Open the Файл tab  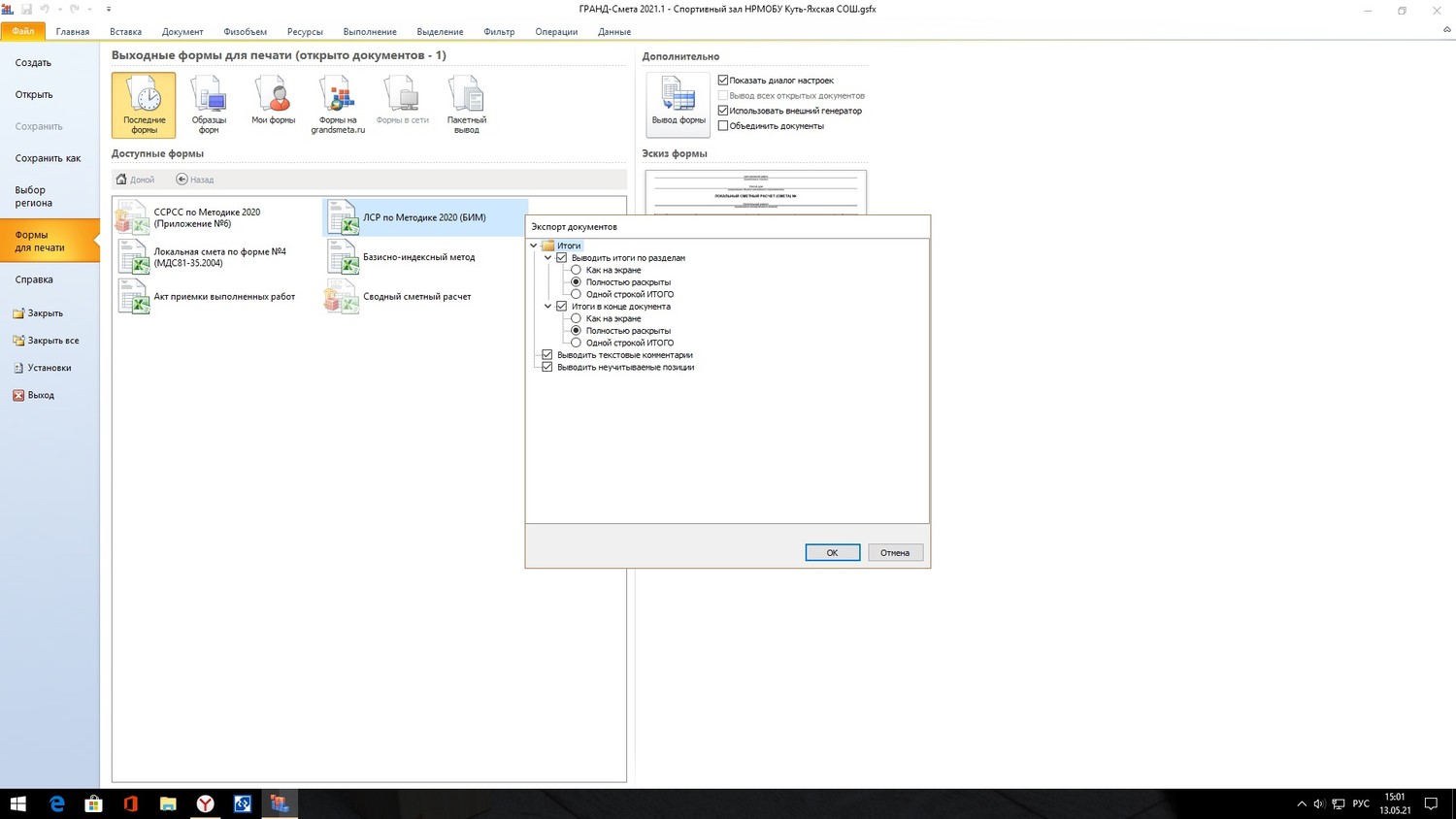coord(23,31)
